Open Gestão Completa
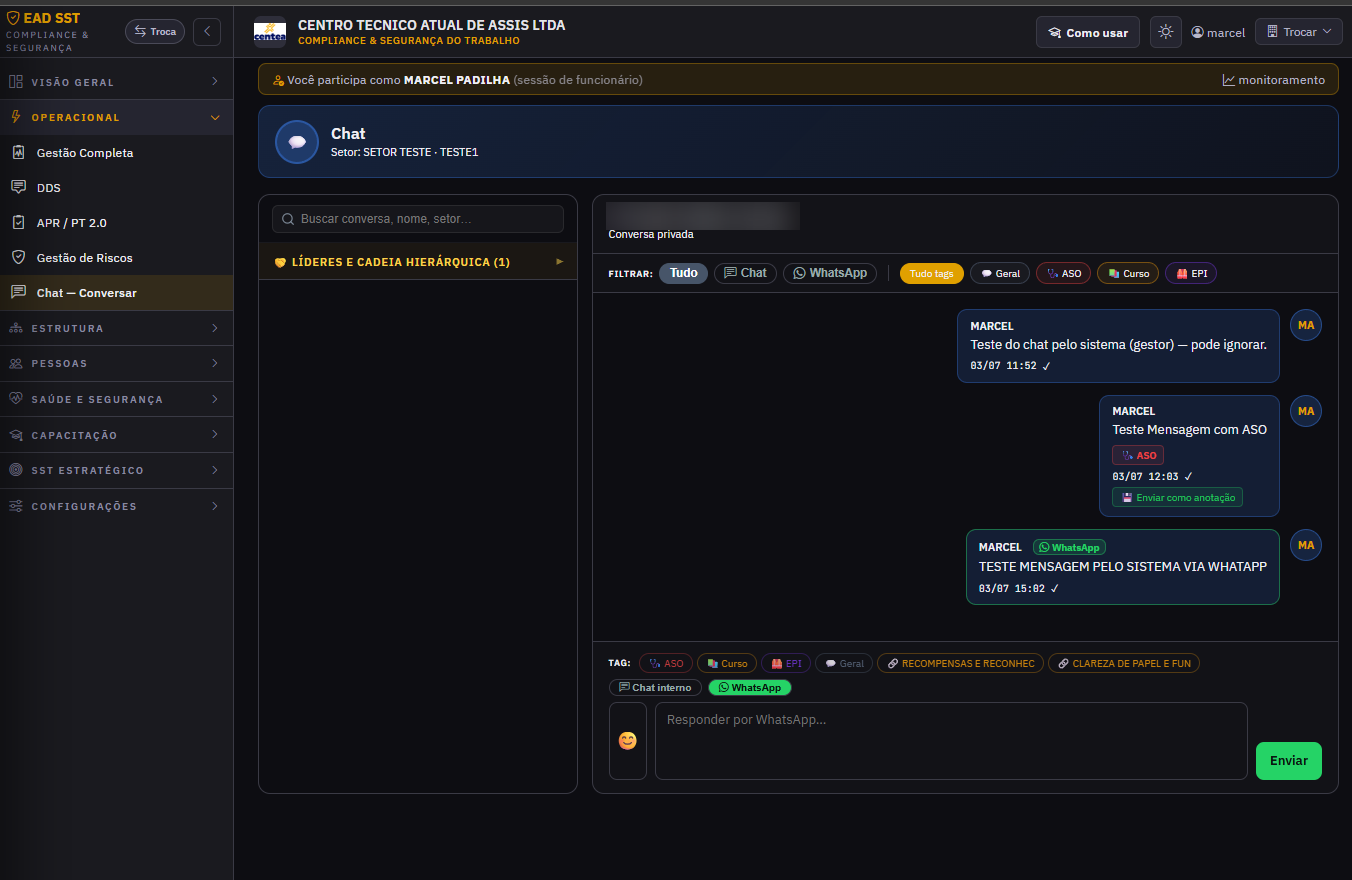The width and height of the screenshot is (1352, 880). click(116, 153)
